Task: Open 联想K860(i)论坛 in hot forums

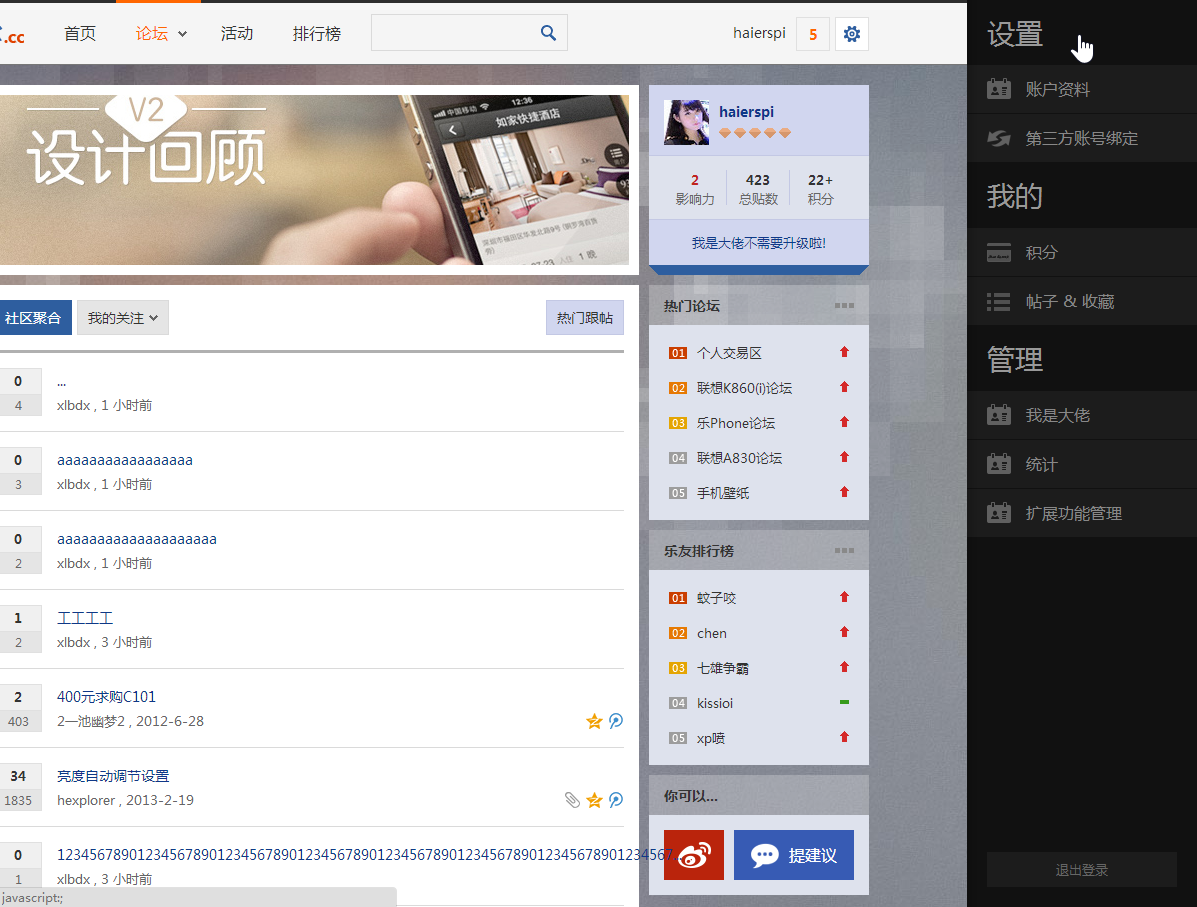Action: point(744,388)
